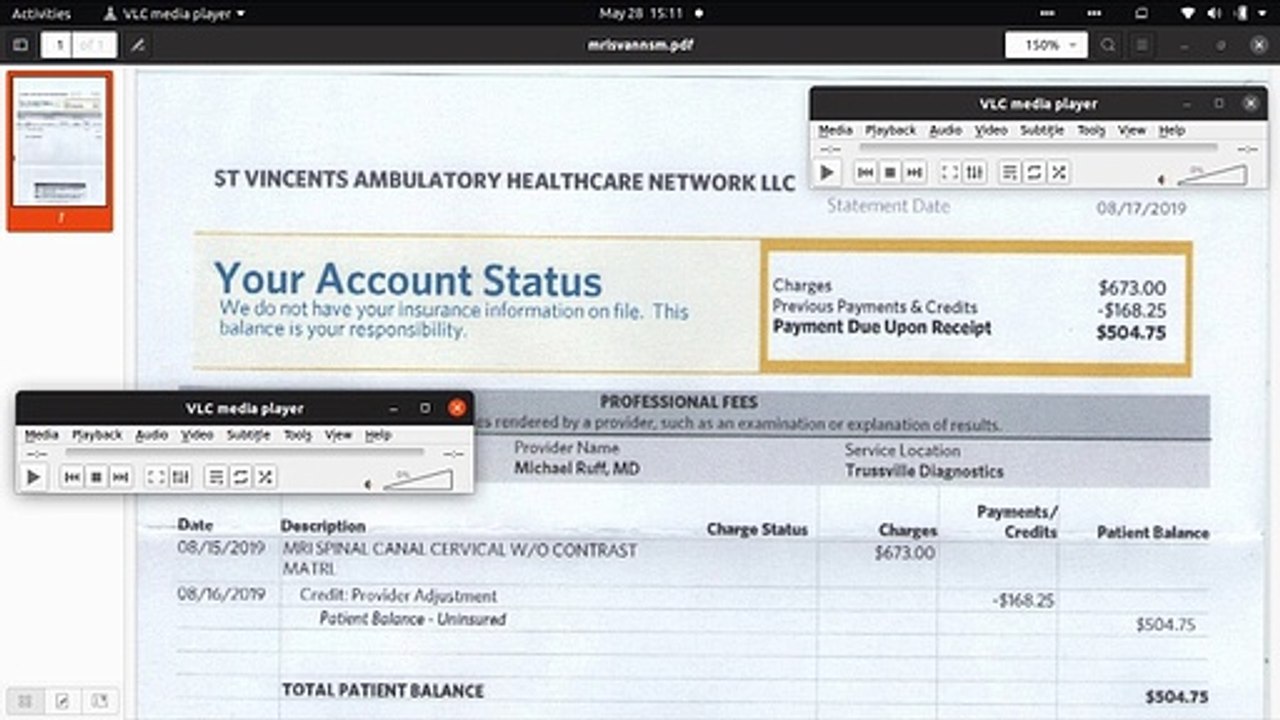Maximize the orange-close VLC window
This screenshot has width=1280, height=720.
tap(425, 408)
